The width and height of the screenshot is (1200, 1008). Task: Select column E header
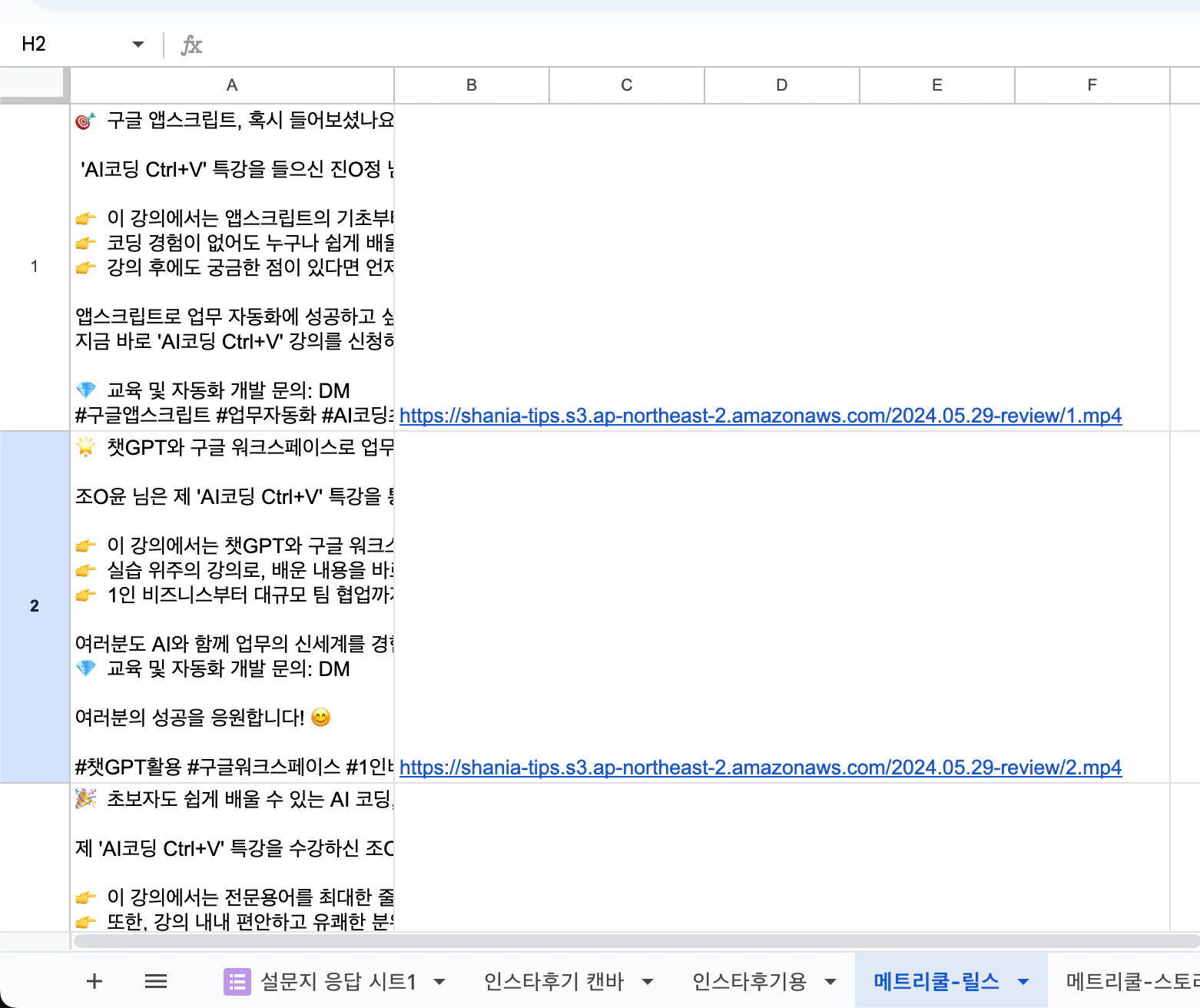pos(937,85)
